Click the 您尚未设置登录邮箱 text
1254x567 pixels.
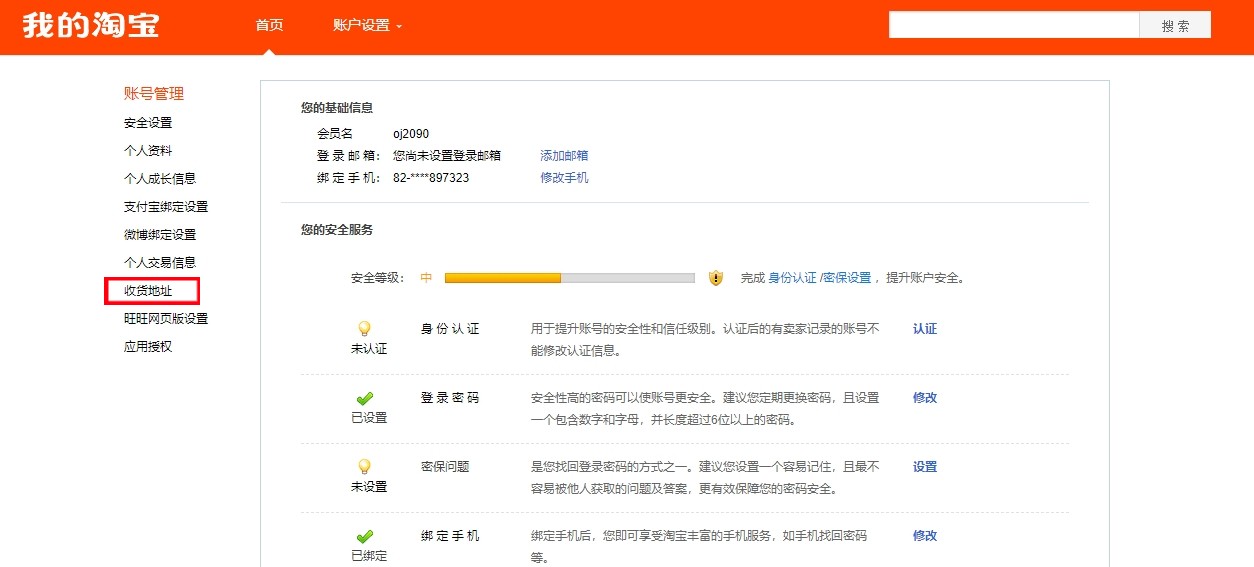click(447, 156)
